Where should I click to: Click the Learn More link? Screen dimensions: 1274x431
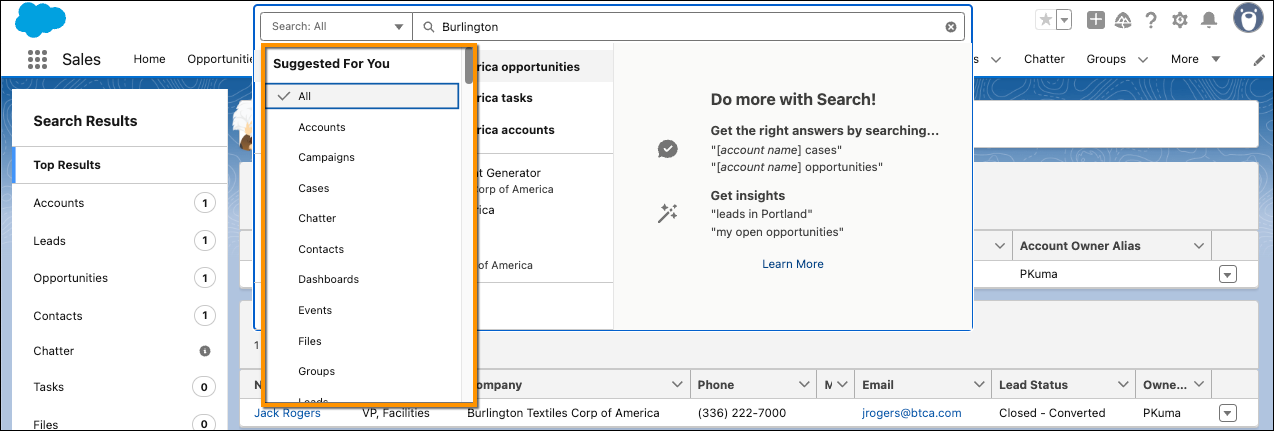tap(793, 264)
